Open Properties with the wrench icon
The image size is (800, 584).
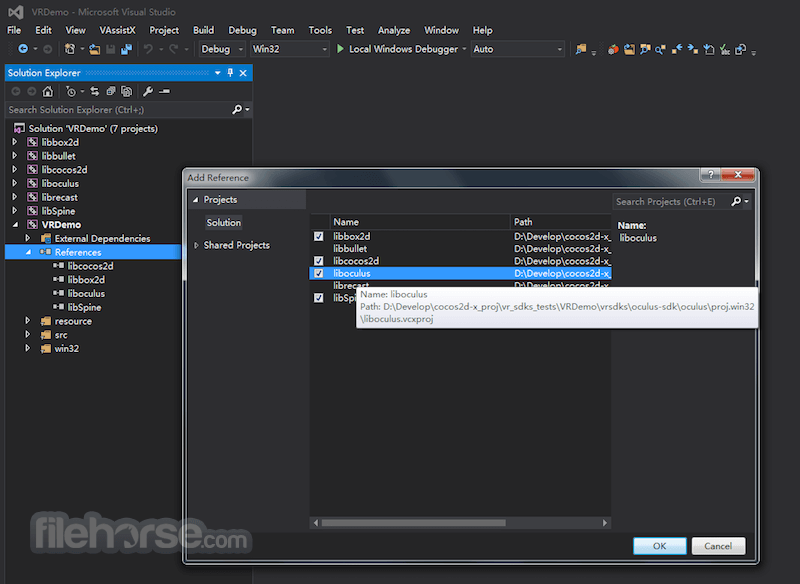coord(148,91)
